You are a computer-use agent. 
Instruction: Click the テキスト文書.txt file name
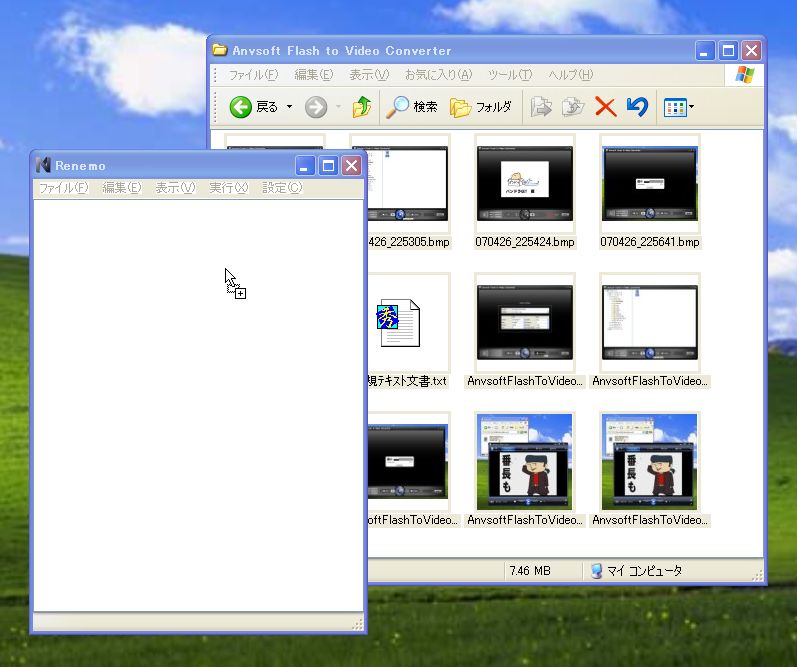(x=407, y=381)
